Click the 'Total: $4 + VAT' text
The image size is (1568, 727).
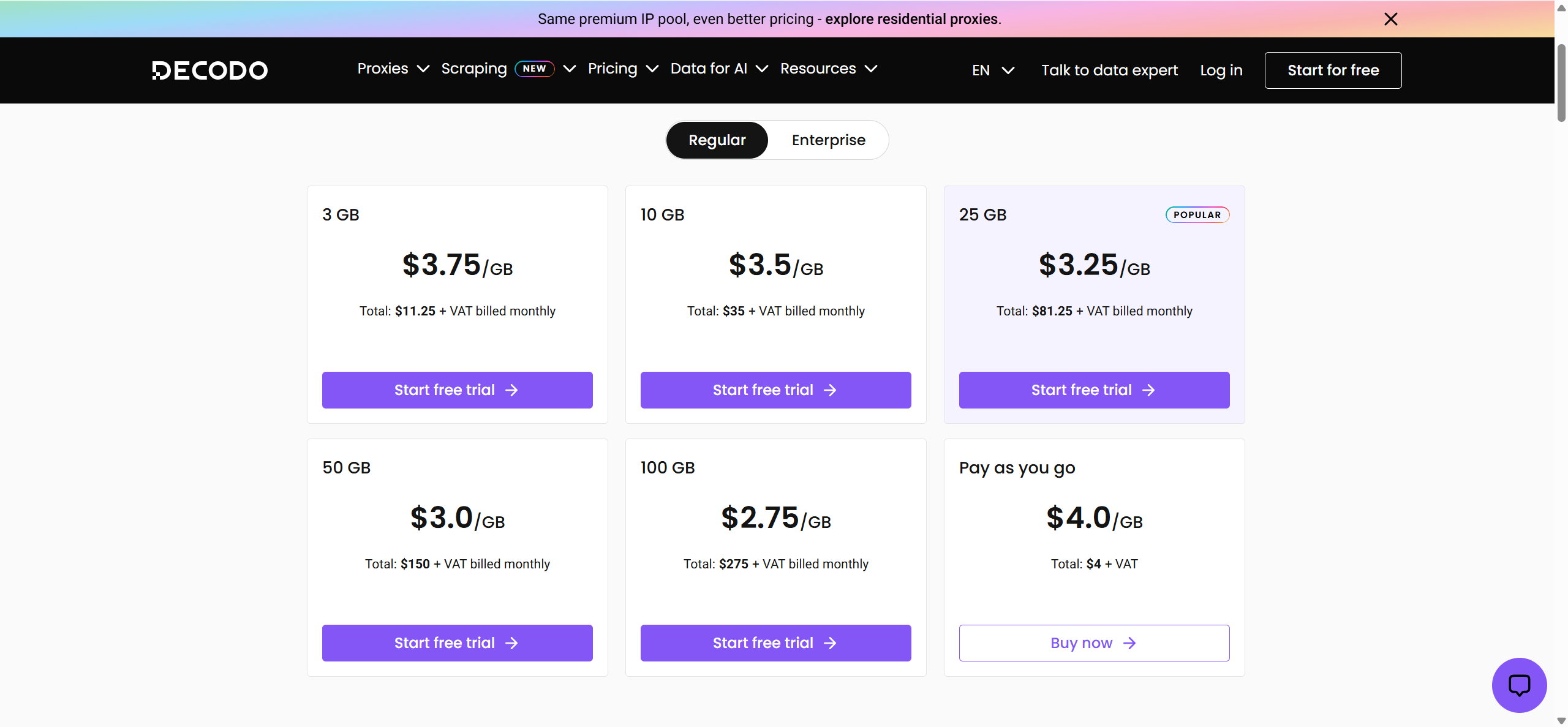pyautogui.click(x=1094, y=564)
